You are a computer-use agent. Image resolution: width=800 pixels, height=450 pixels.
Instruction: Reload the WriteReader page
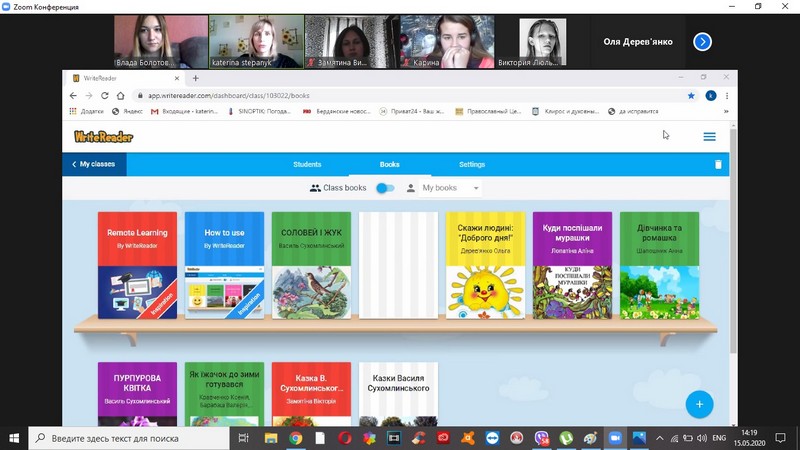[x=105, y=95]
